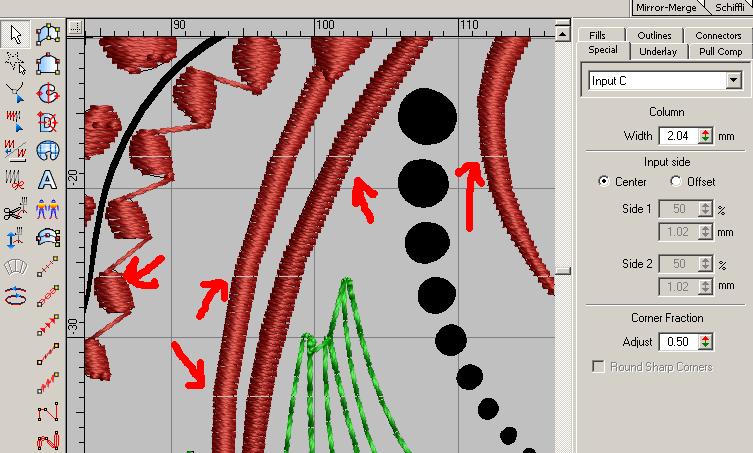This screenshot has height=453, width=753.
Task: Select the backstitch line tool with dark red dashes
Action: (48, 354)
